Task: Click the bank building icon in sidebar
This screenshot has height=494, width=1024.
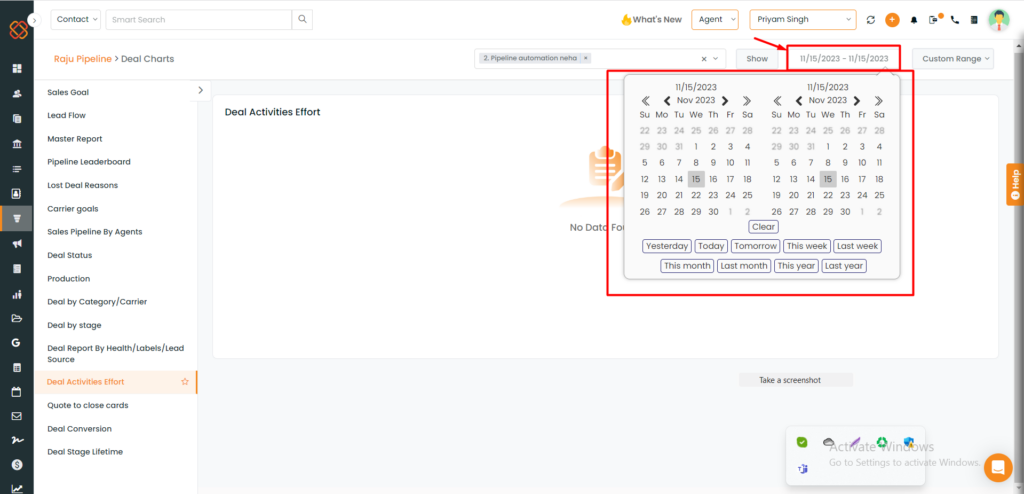Action: pos(17,144)
